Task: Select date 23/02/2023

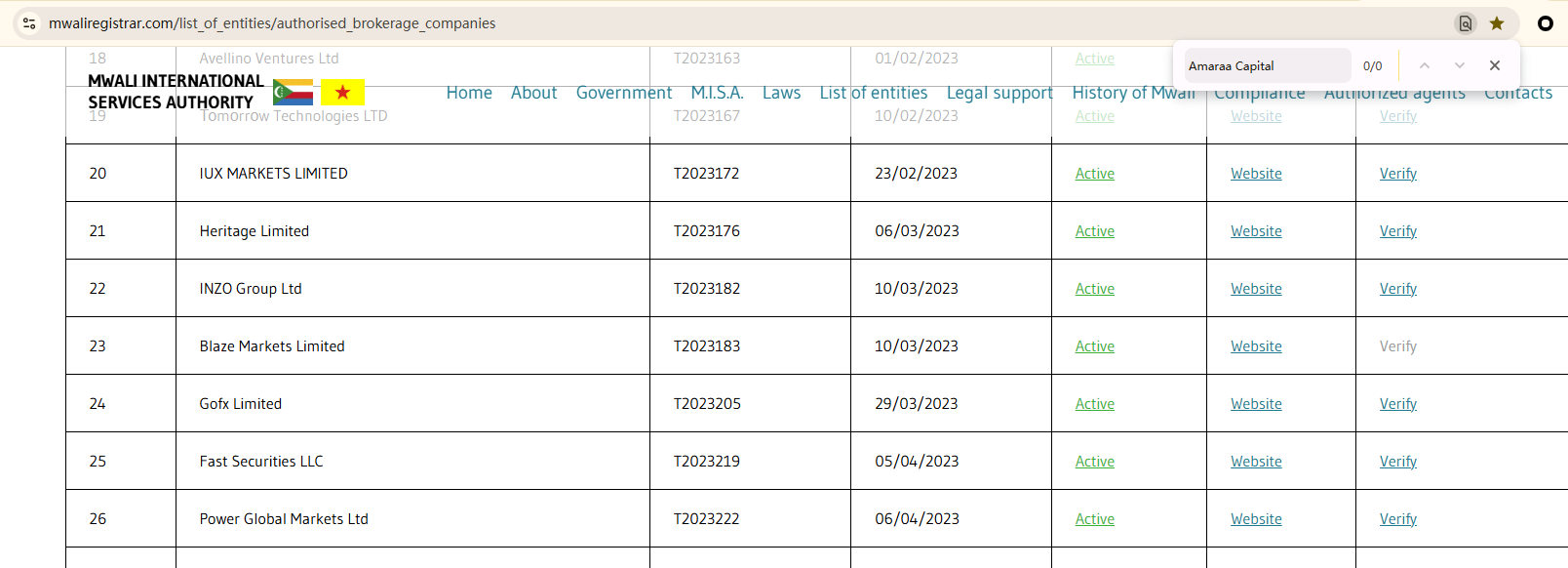Action: coord(916,174)
